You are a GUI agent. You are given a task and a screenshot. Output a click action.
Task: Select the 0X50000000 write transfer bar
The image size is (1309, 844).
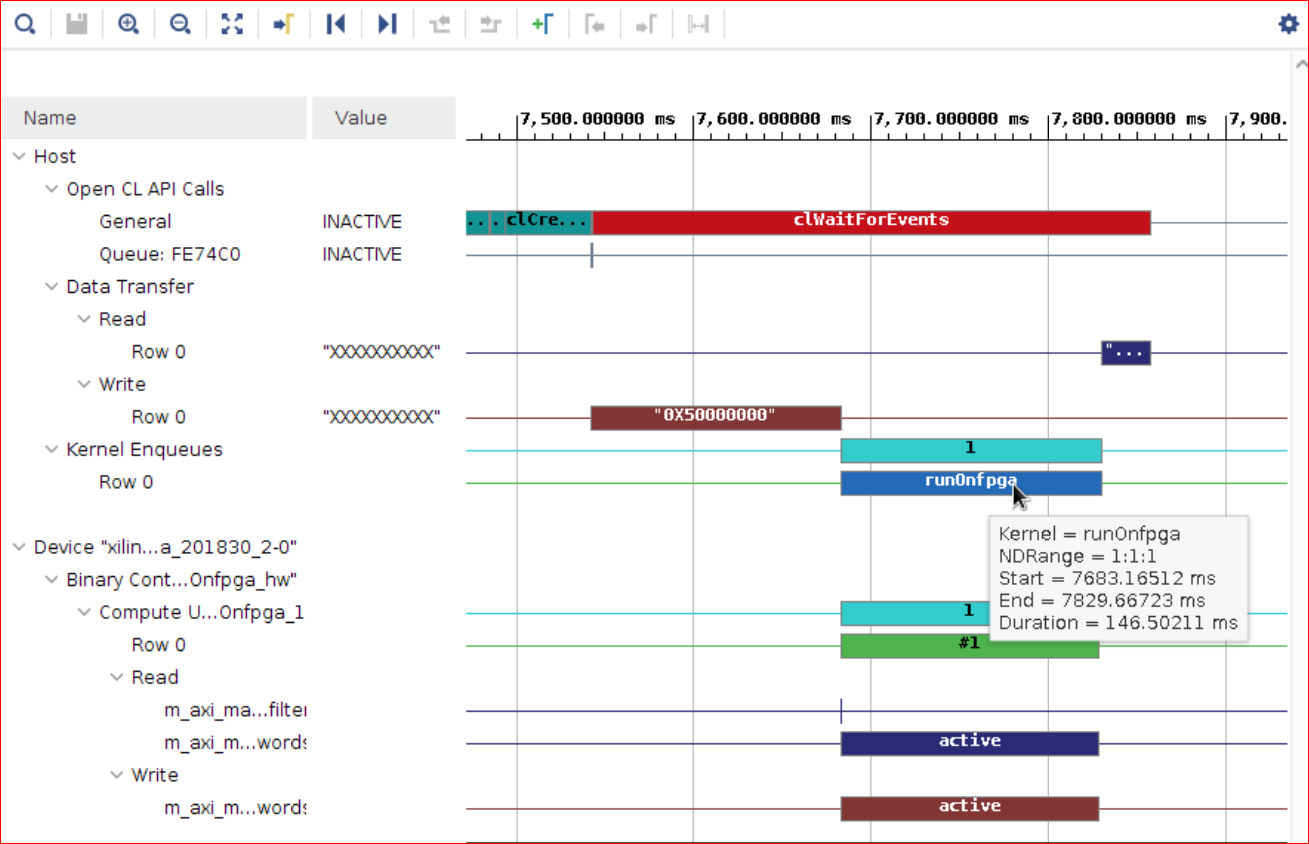click(715, 417)
